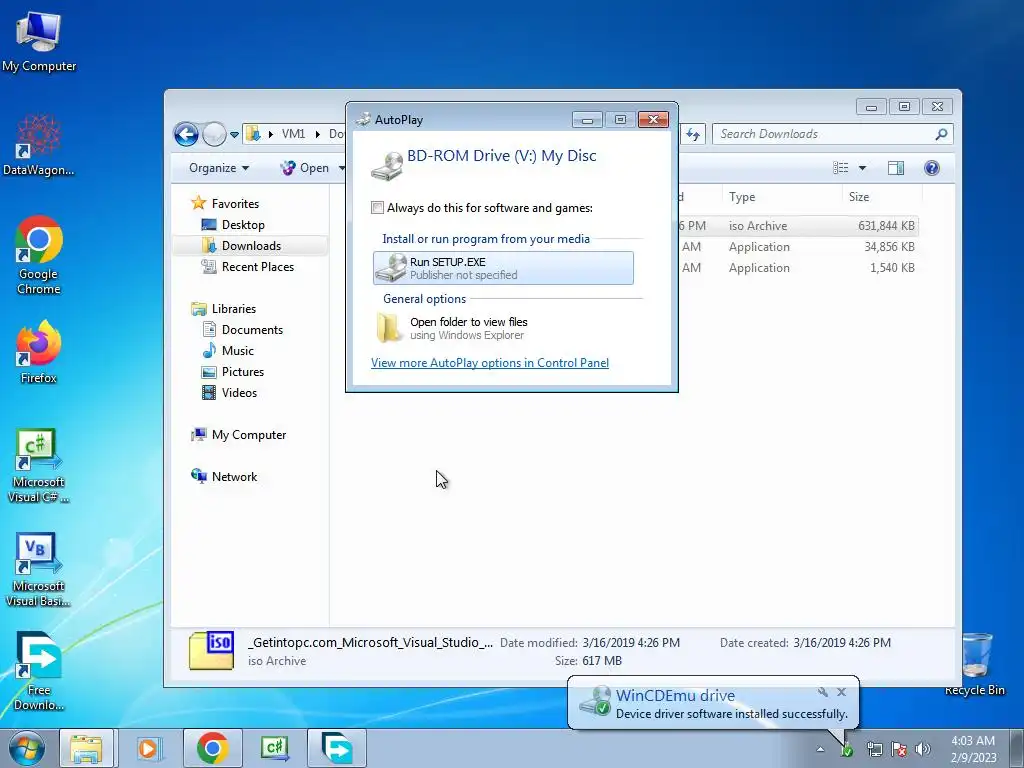Select the 1,540 KB Application row
The height and width of the screenshot is (768, 1024).
point(798,268)
